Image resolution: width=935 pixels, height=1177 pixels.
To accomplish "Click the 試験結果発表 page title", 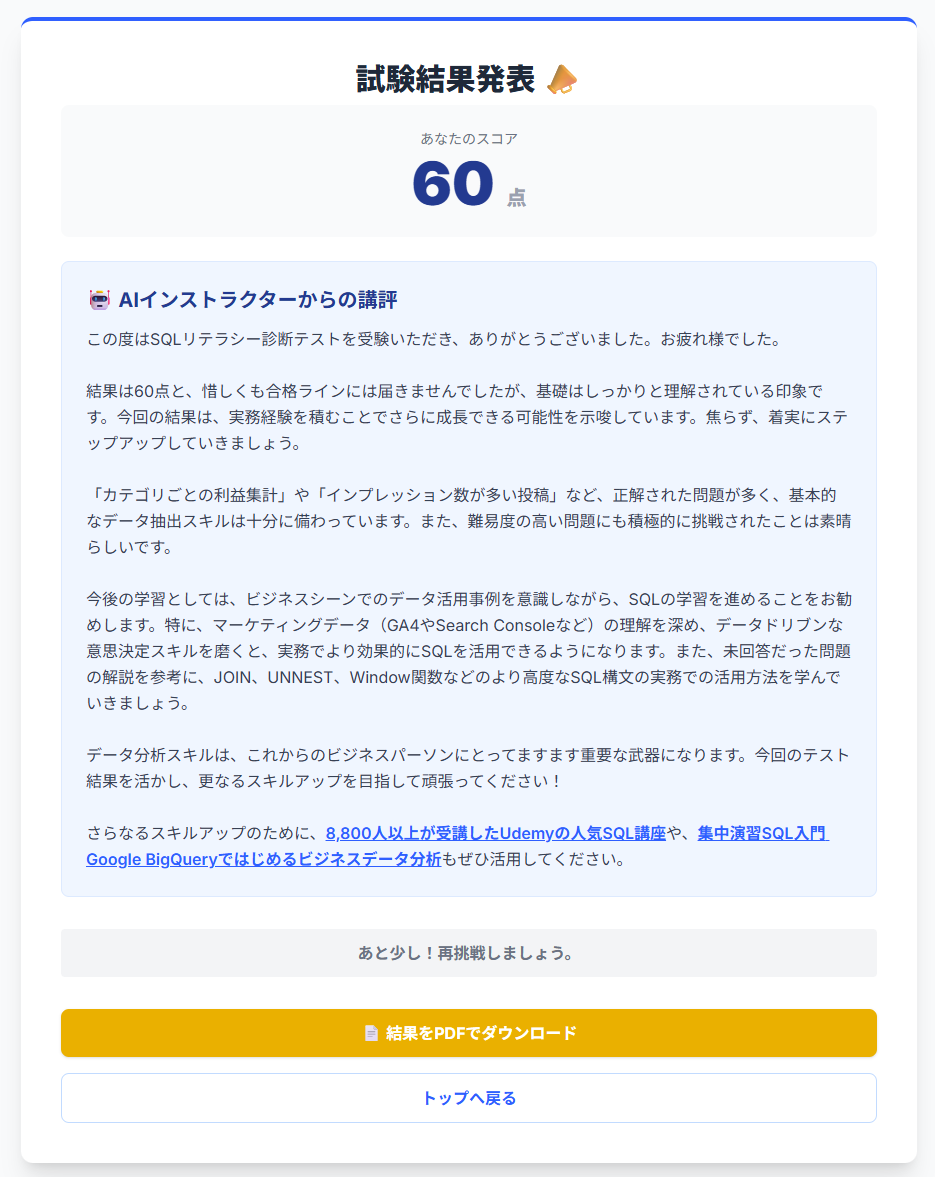I will click(x=446, y=80).
